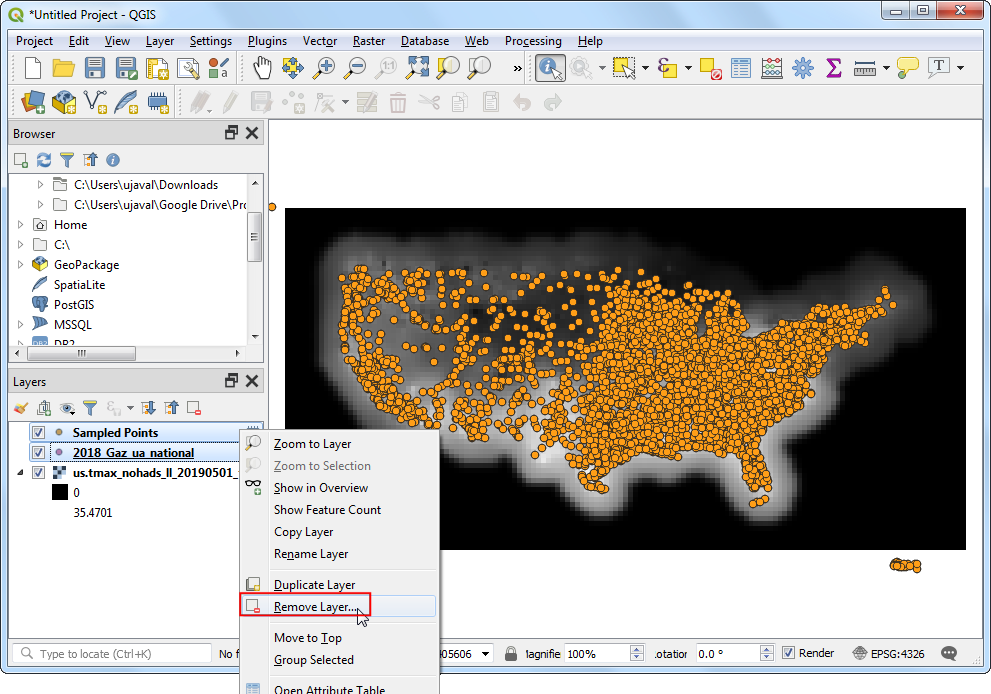
Task: Open the Field Calculator abacus icon
Action: click(771, 68)
